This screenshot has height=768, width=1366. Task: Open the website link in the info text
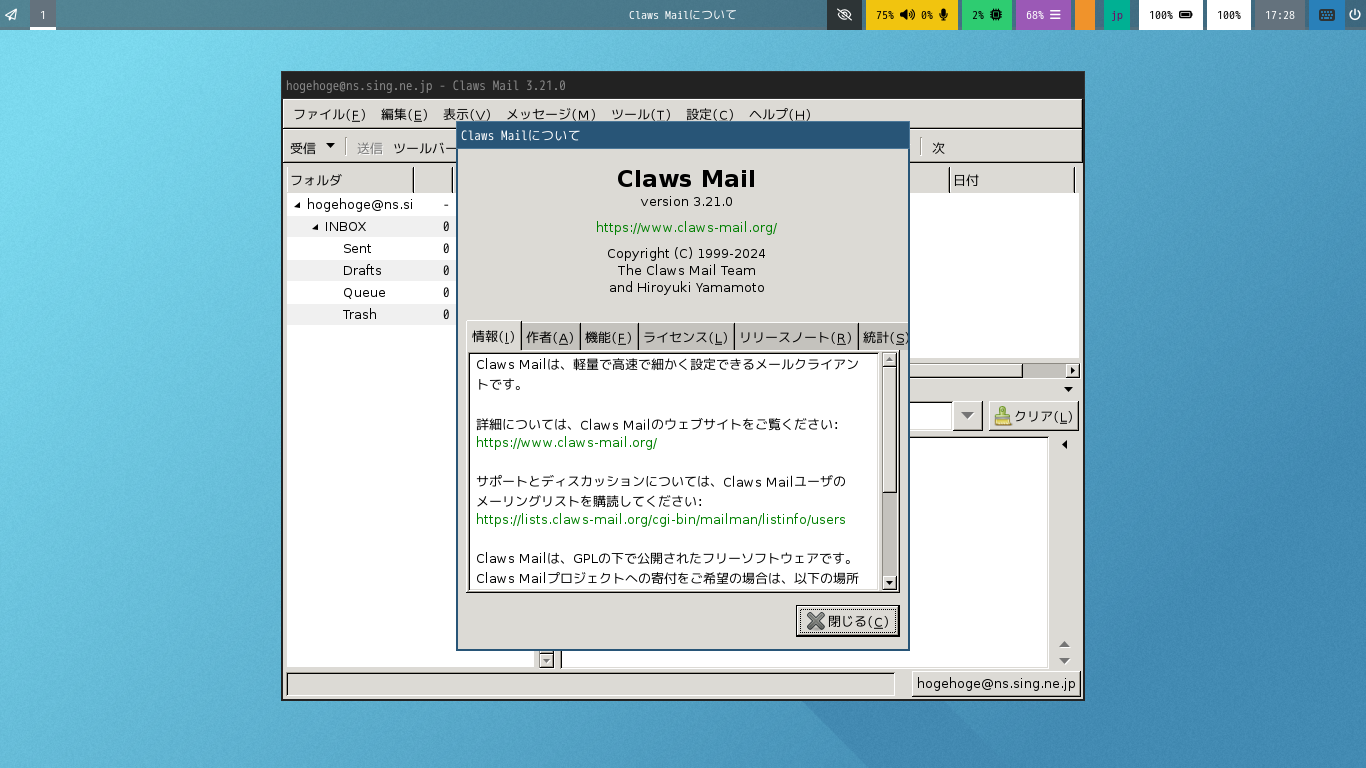[x=566, y=442]
